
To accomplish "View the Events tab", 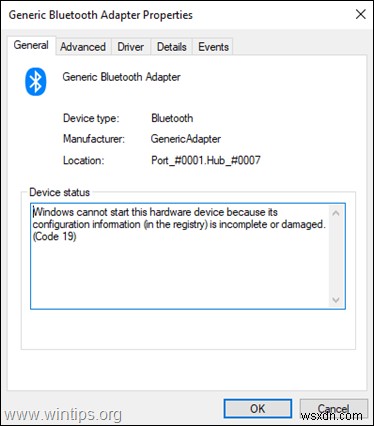I will [213, 47].
